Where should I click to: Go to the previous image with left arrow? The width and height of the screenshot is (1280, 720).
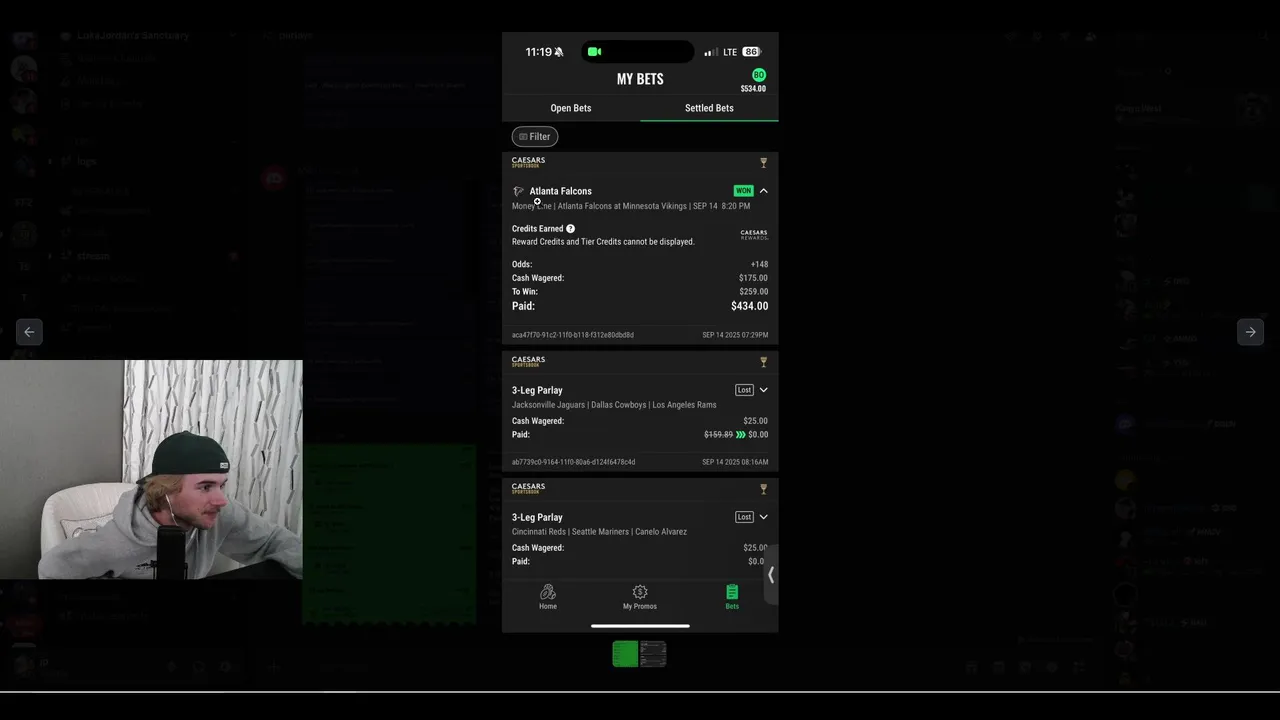[29, 332]
